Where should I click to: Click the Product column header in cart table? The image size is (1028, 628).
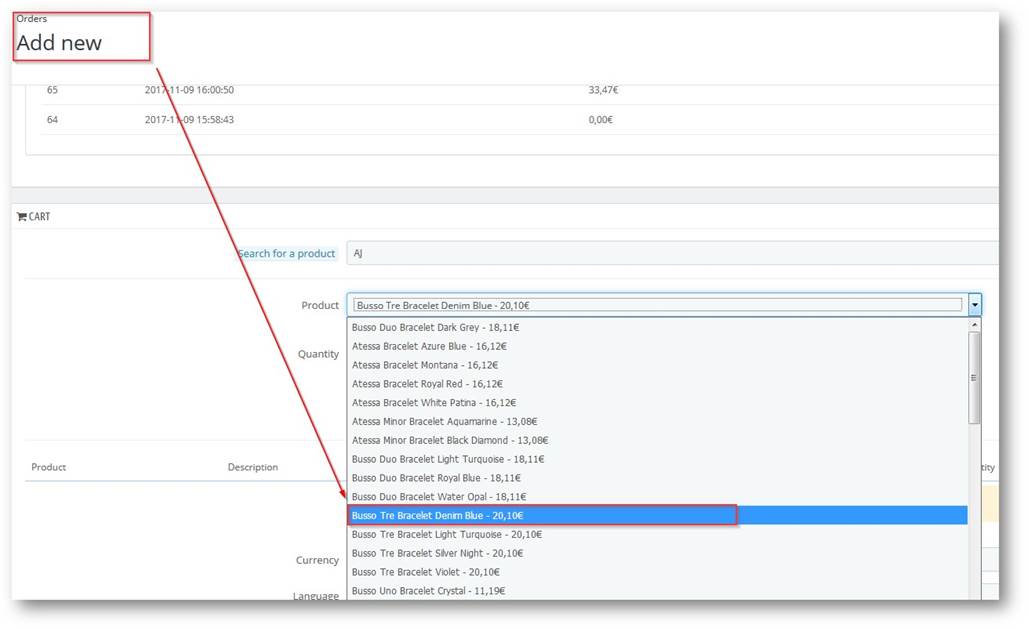[x=49, y=467]
